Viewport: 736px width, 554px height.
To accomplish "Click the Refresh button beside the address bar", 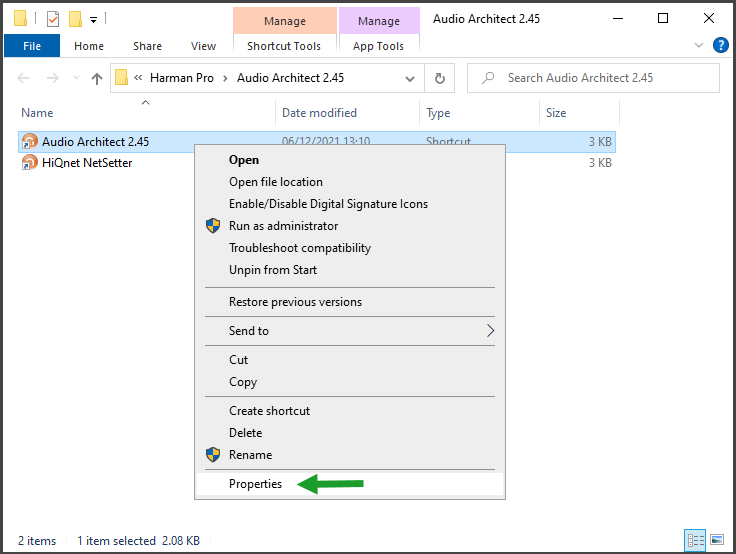I will click(439, 78).
